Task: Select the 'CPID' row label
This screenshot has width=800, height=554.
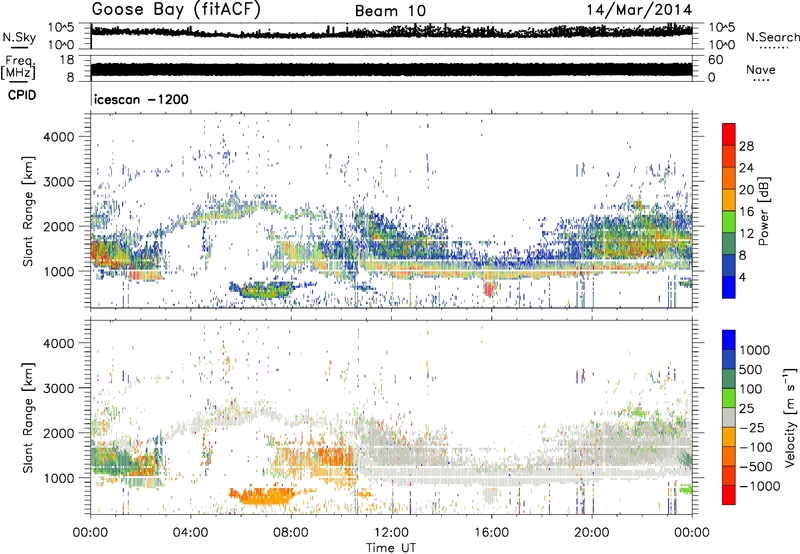Action: (22, 95)
